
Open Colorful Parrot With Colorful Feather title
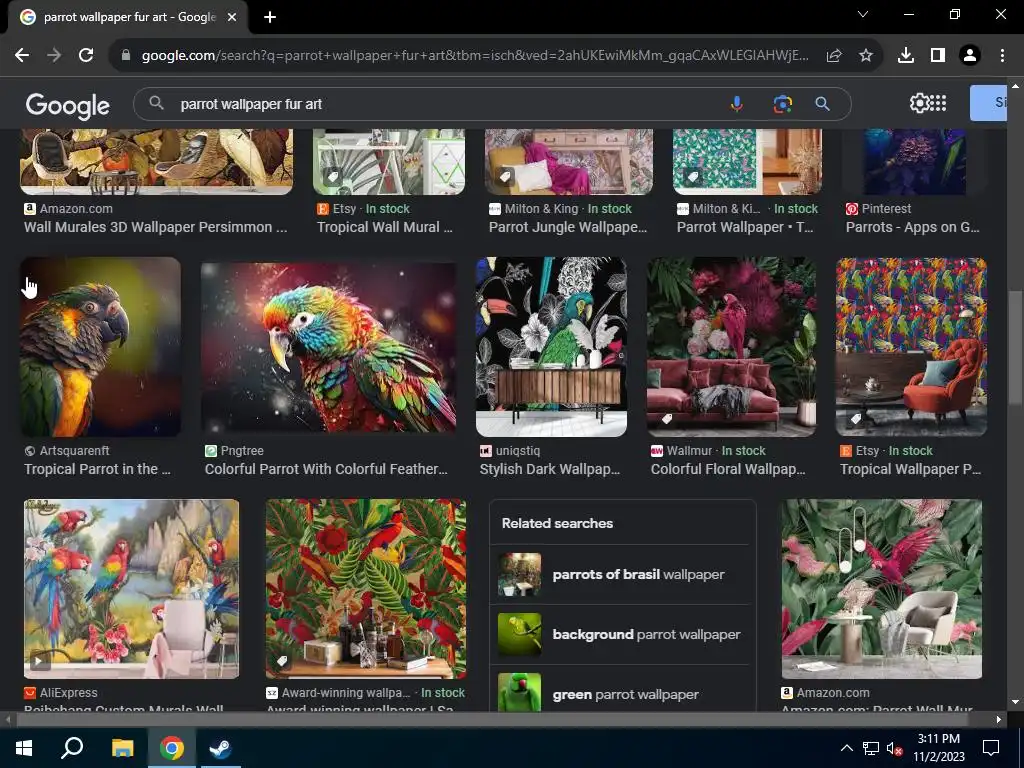[x=327, y=469]
